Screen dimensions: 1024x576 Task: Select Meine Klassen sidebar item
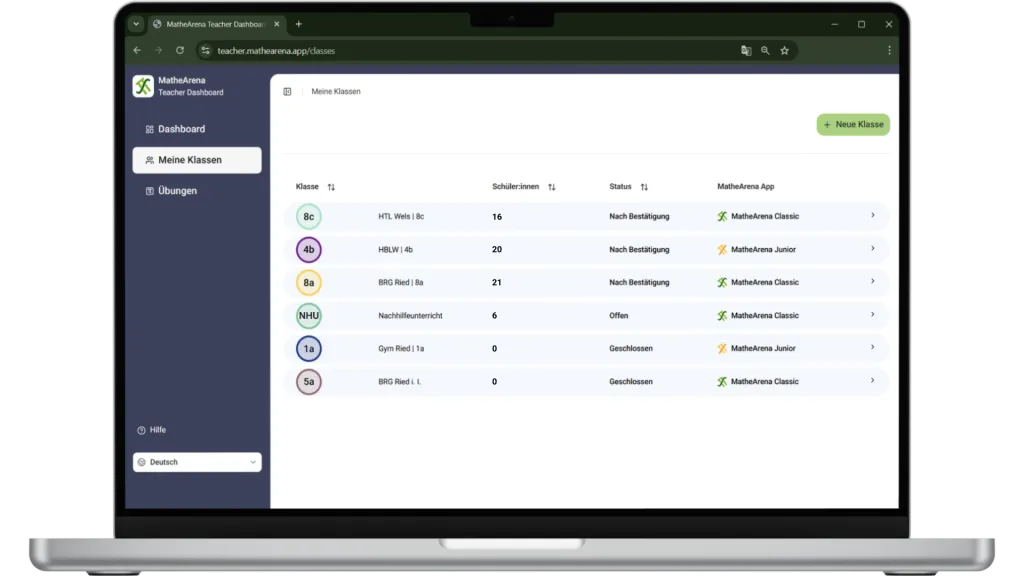197,160
